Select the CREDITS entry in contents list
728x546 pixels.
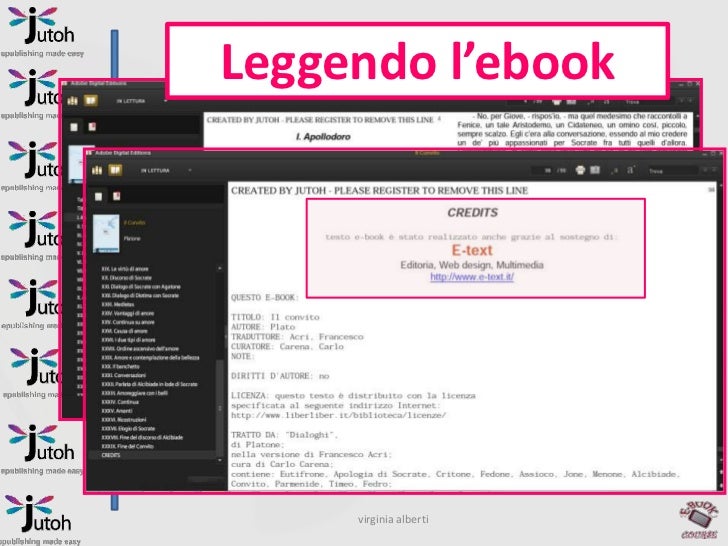[110, 455]
